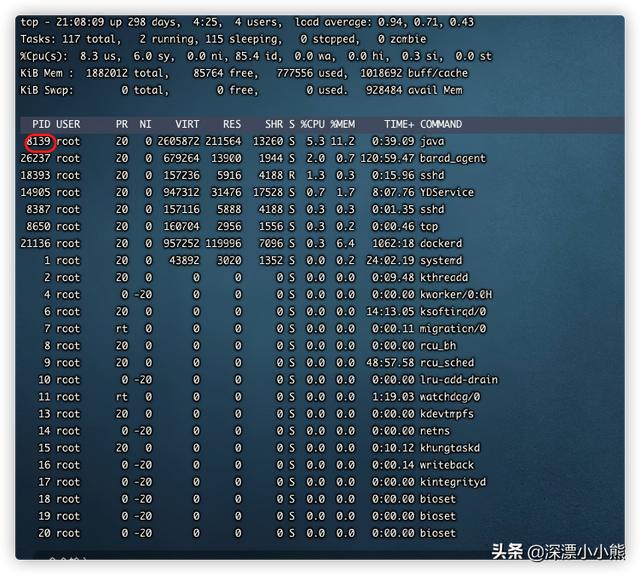Screen dimensions: 640x575
Task: Click the VIRT column header
Action: 187,124
